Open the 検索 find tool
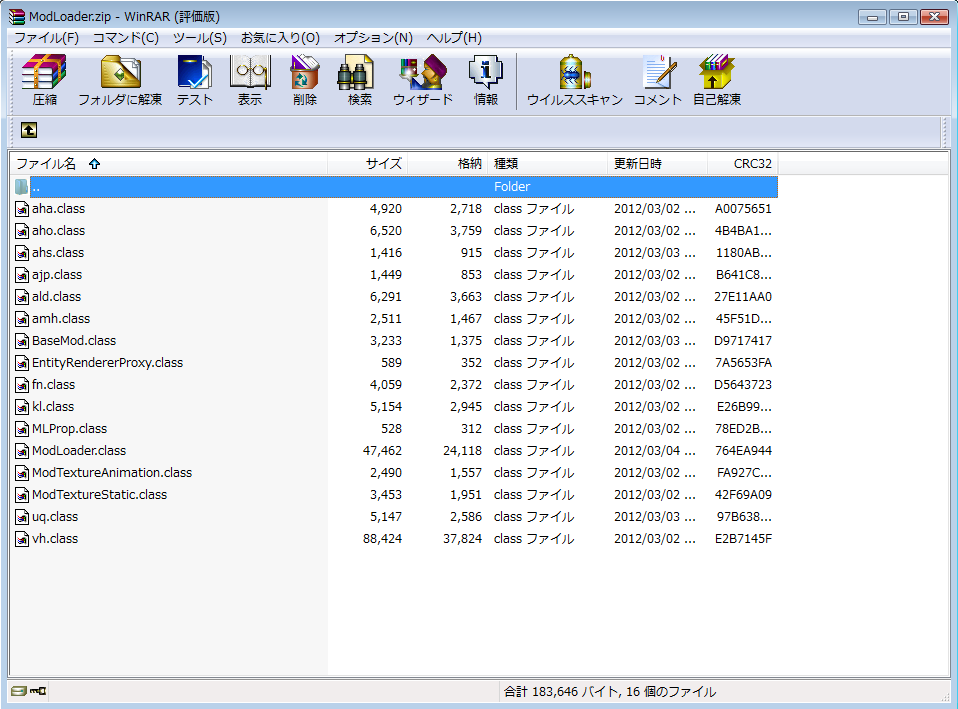This screenshot has height=709, width=958. (359, 80)
